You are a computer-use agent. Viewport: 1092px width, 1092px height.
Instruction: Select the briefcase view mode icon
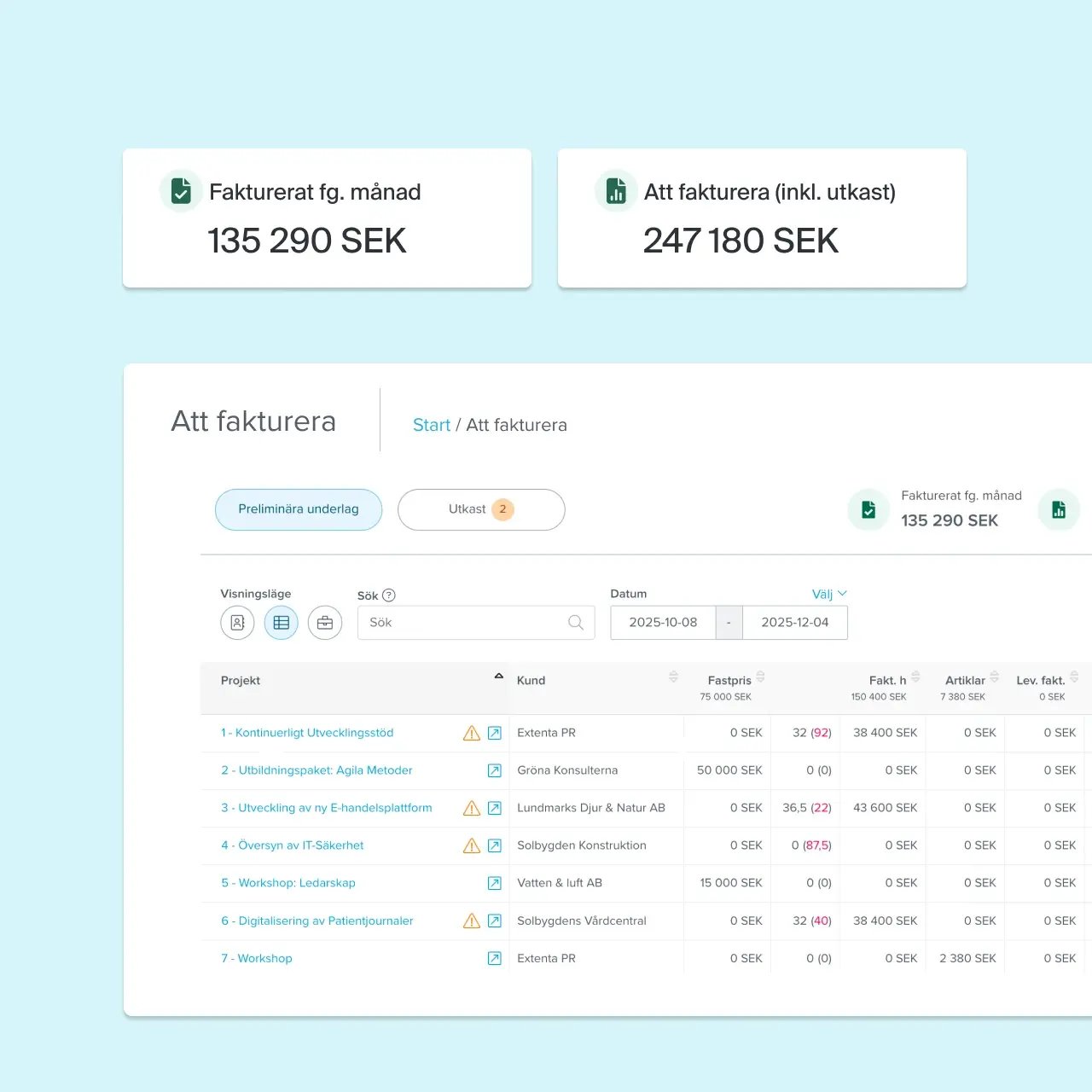(325, 623)
